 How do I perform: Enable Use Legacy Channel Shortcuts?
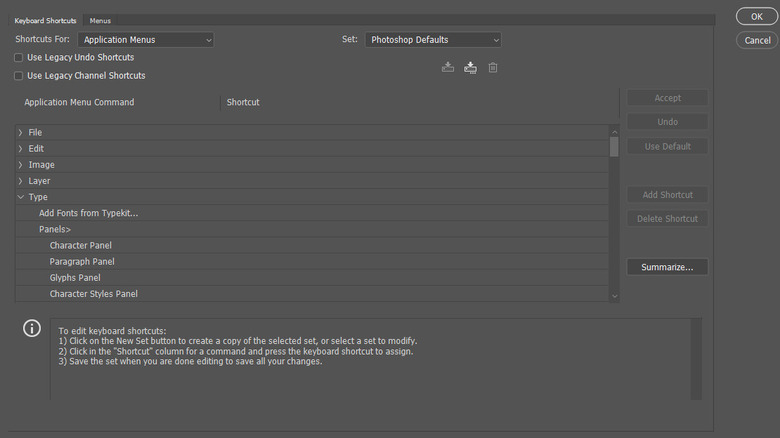[x=19, y=76]
